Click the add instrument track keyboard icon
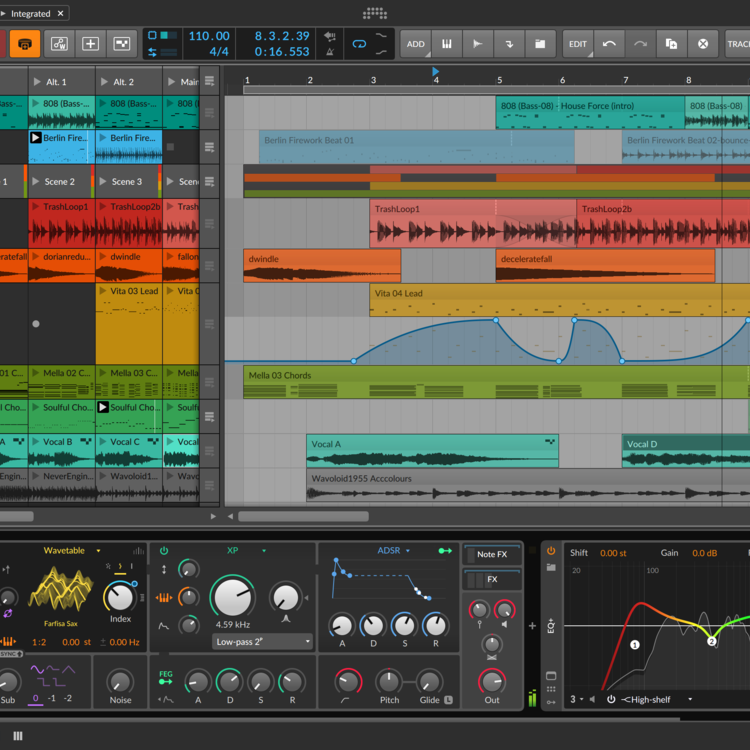The height and width of the screenshot is (750, 750). [x=447, y=44]
